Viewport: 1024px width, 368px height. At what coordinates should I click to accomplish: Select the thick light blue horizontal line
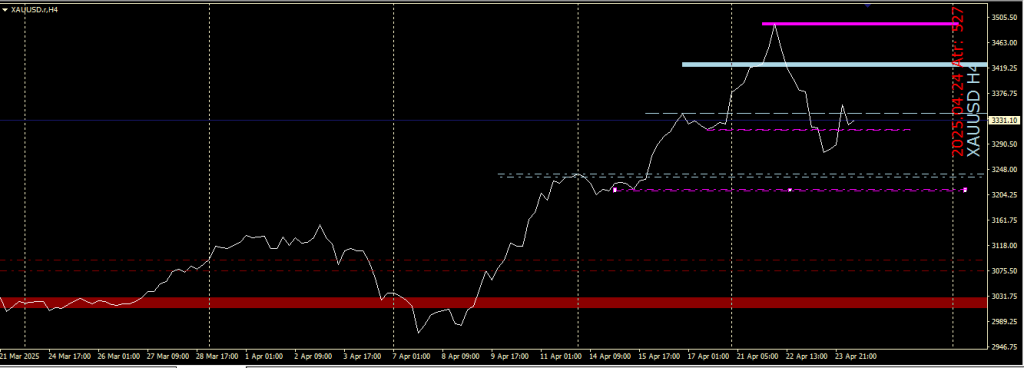(x=835, y=65)
